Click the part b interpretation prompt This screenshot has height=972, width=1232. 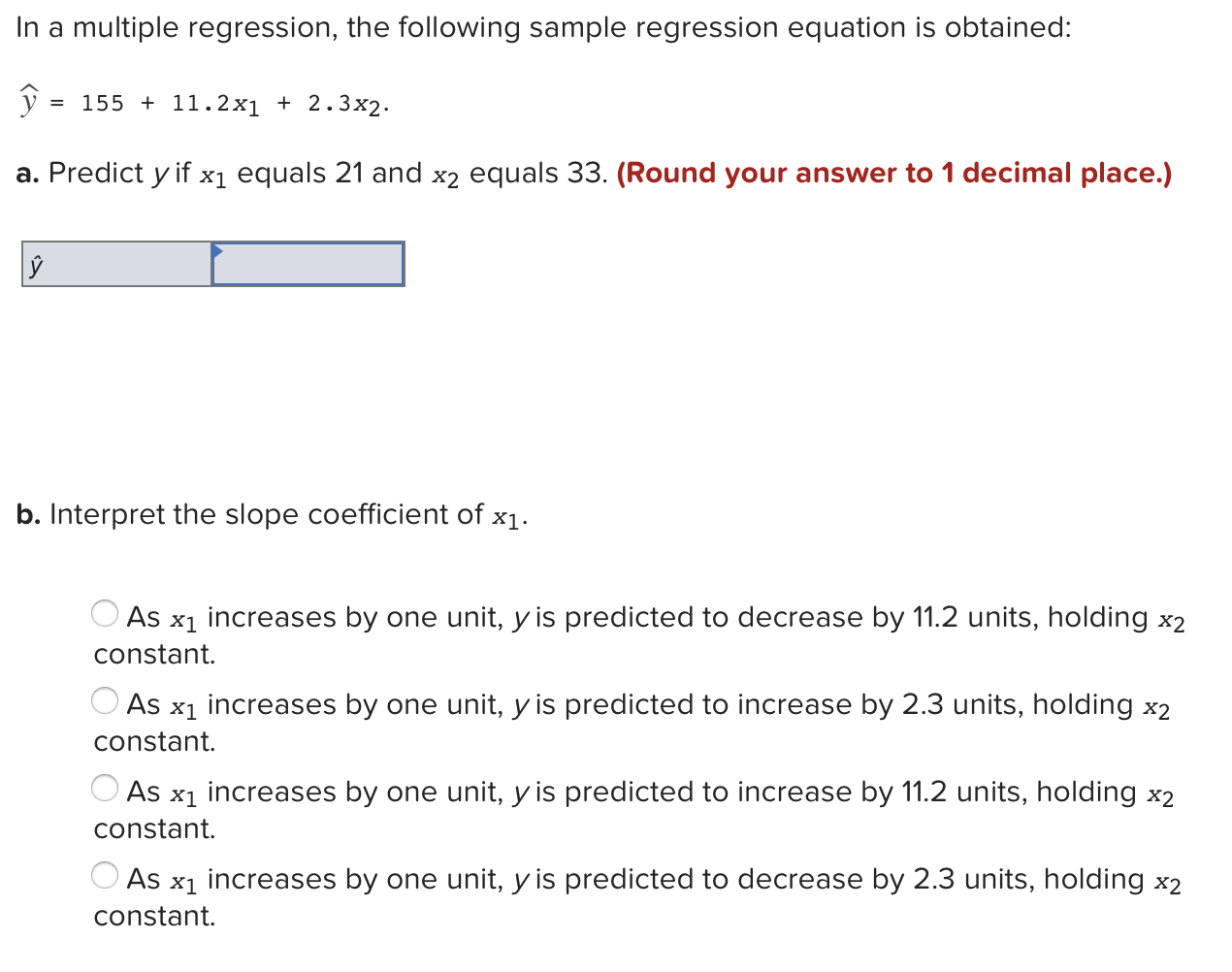[x=272, y=514]
